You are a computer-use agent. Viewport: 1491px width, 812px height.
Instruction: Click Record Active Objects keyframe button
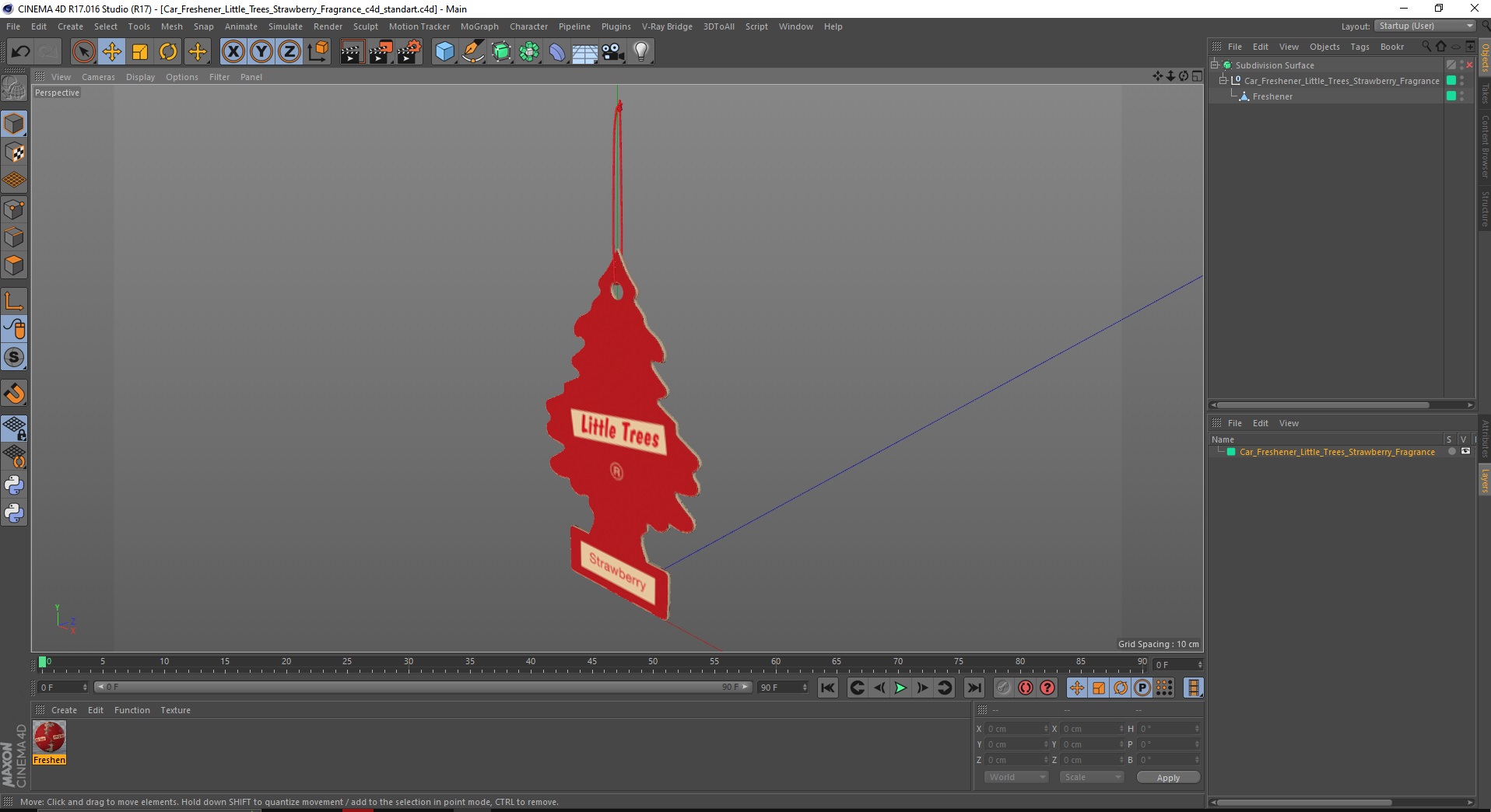coord(1004,688)
